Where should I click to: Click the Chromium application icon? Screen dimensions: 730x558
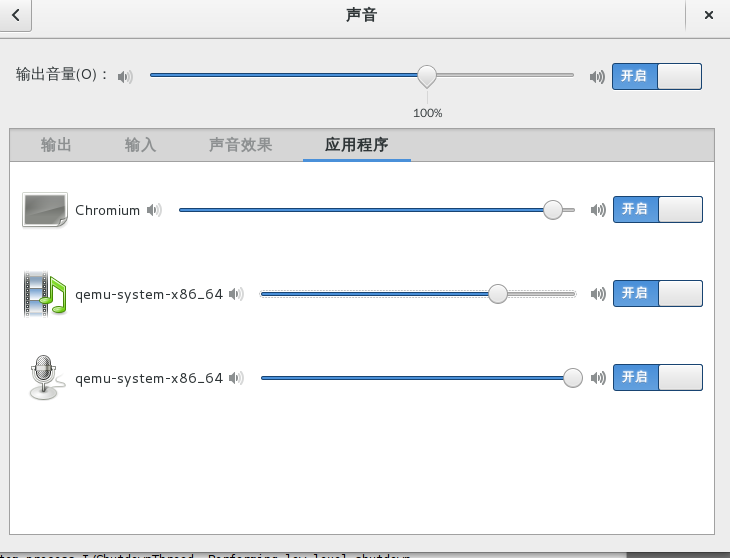pos(44,210)
